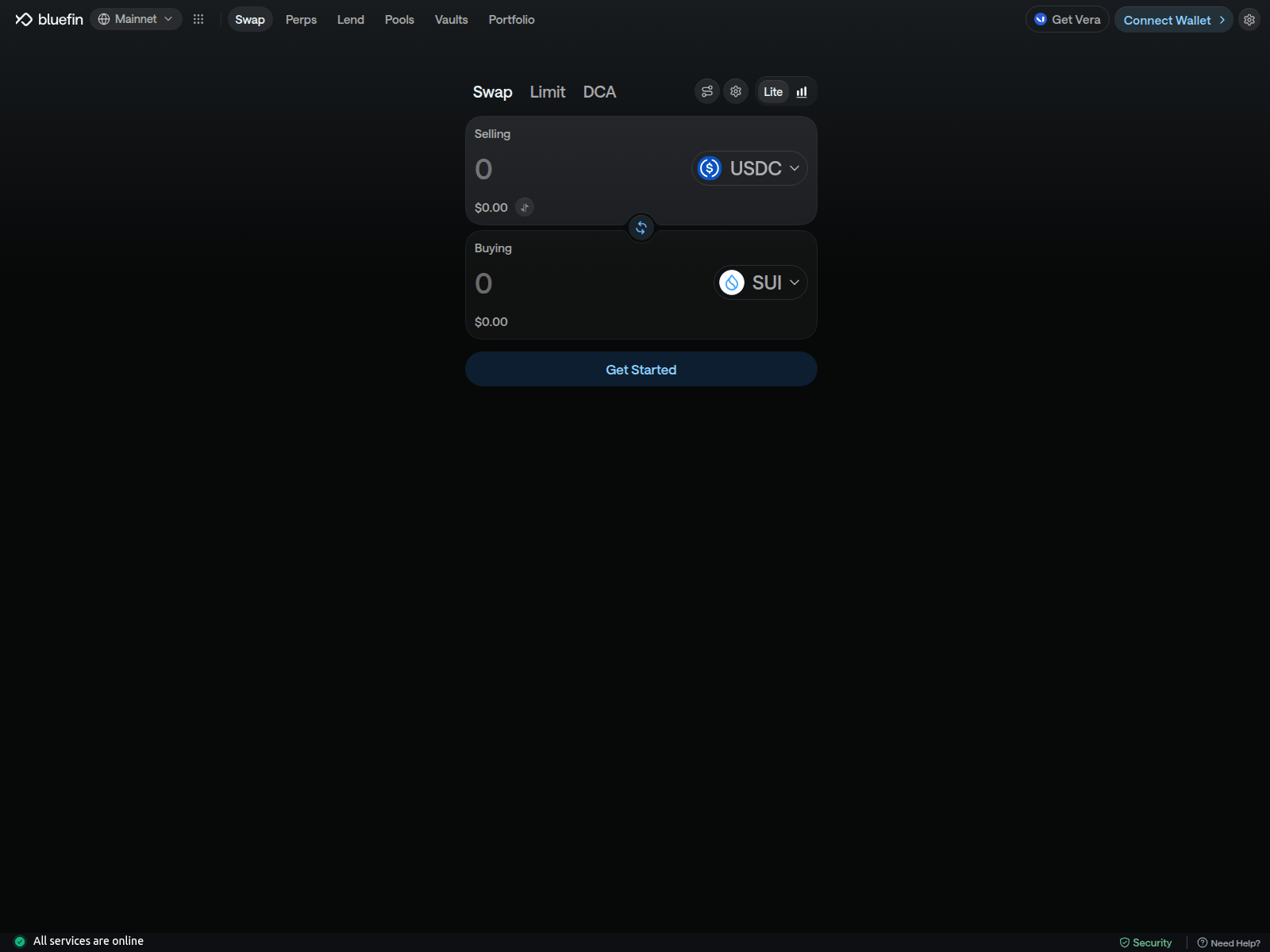
Task: Open the Pools page
Action: [x=399, y=19]
